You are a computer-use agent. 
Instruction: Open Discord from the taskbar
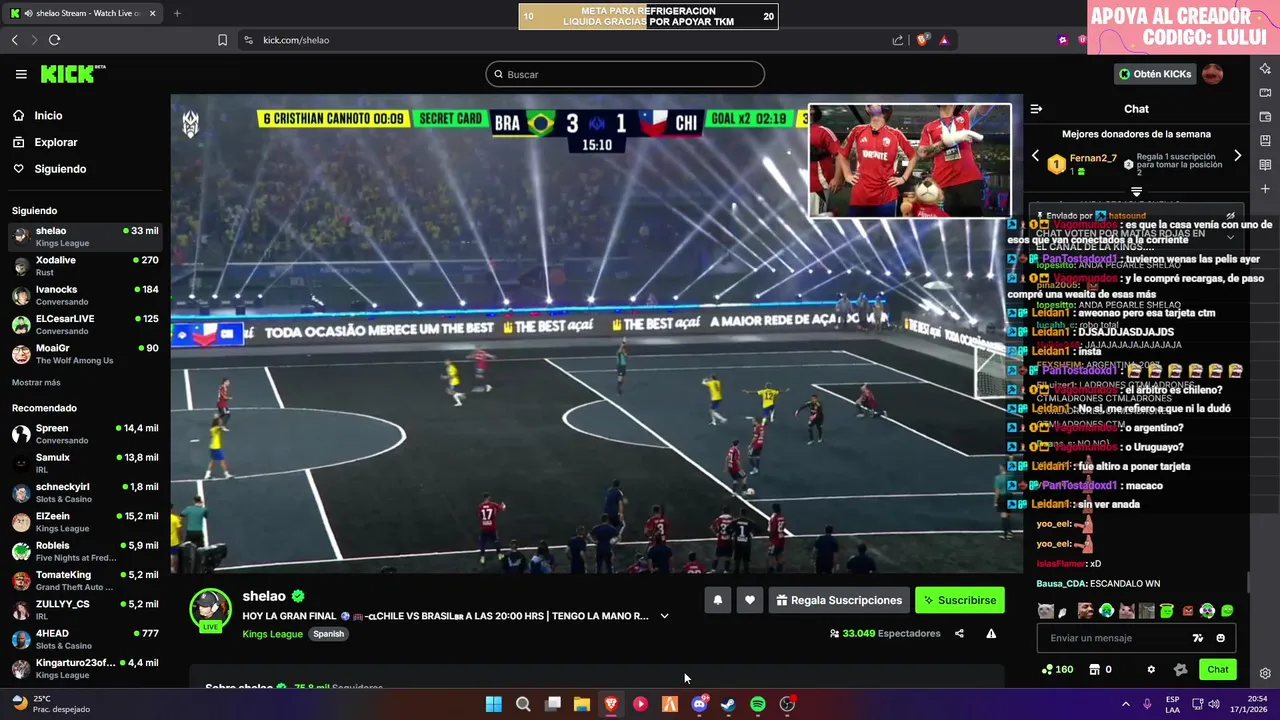(x=699, y=704)
